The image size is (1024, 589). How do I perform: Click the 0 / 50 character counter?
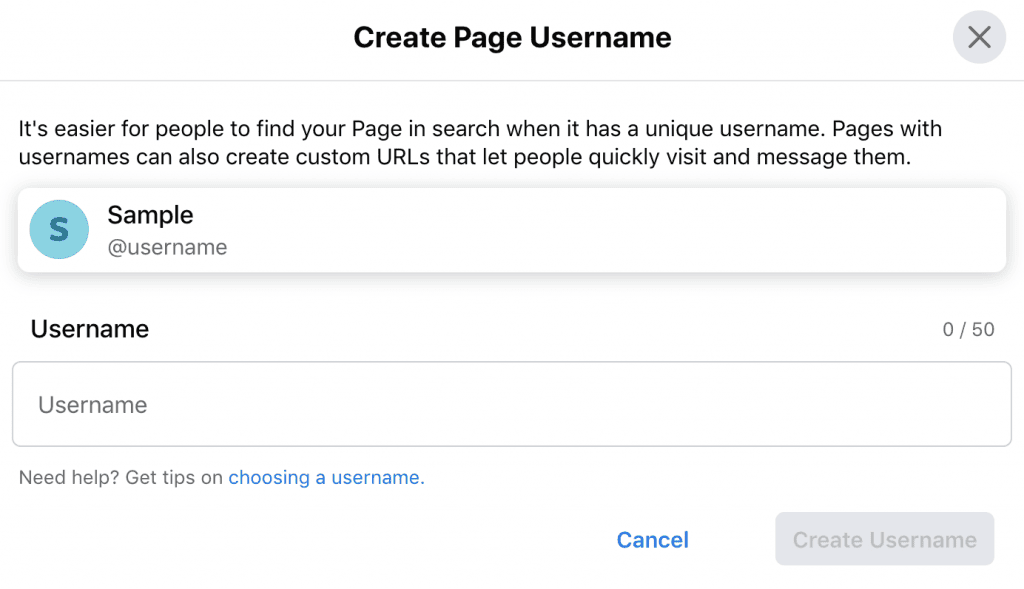(x=968, y=330)
